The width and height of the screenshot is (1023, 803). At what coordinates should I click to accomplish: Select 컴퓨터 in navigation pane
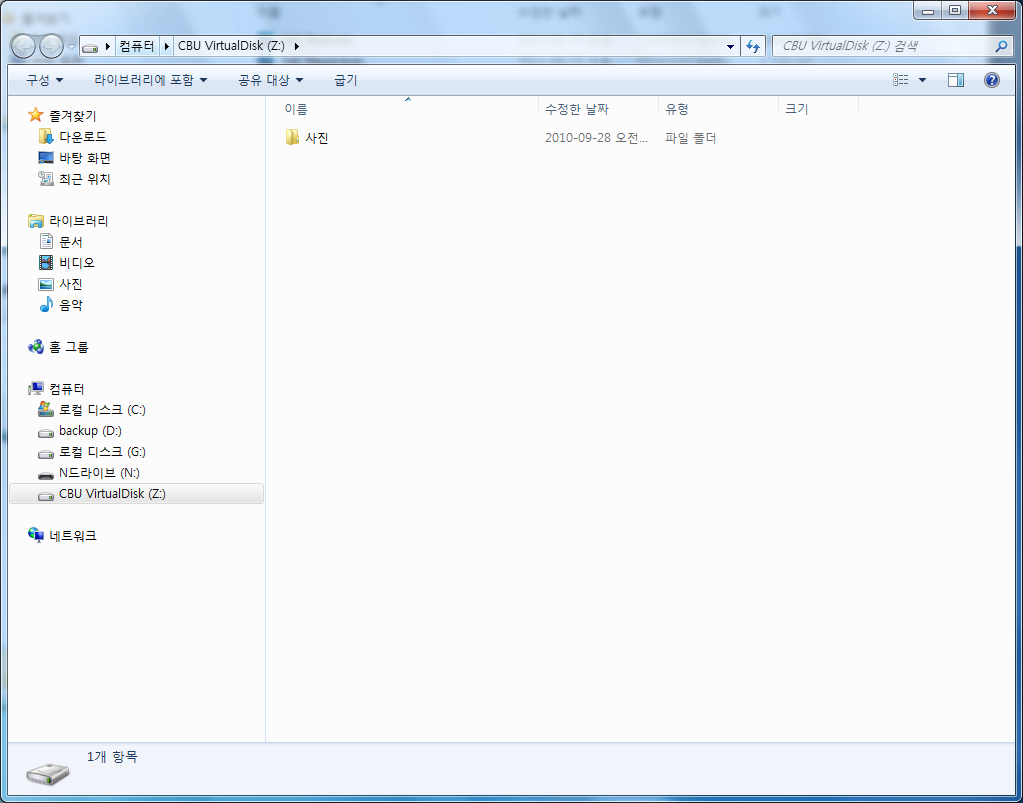pyautogui.click(x=67, y=389)
